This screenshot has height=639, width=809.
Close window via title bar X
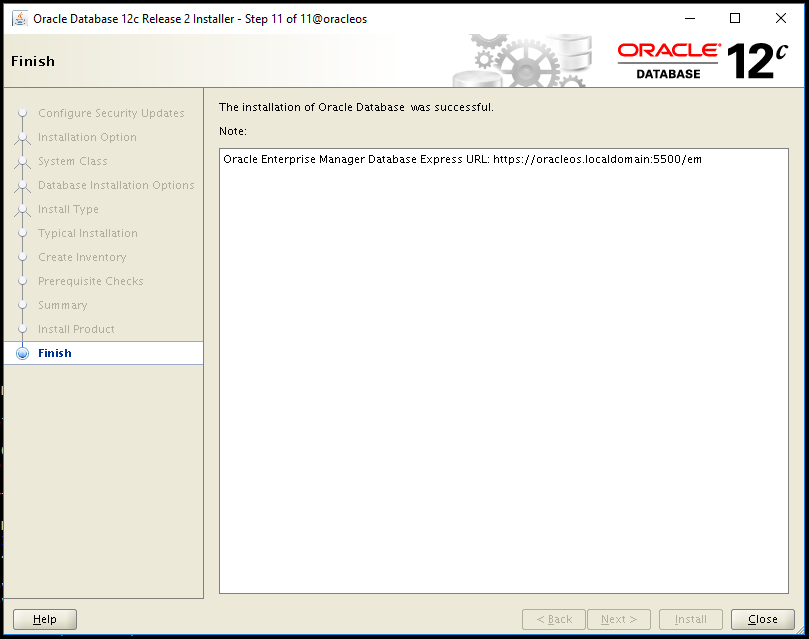pos(781,19)
